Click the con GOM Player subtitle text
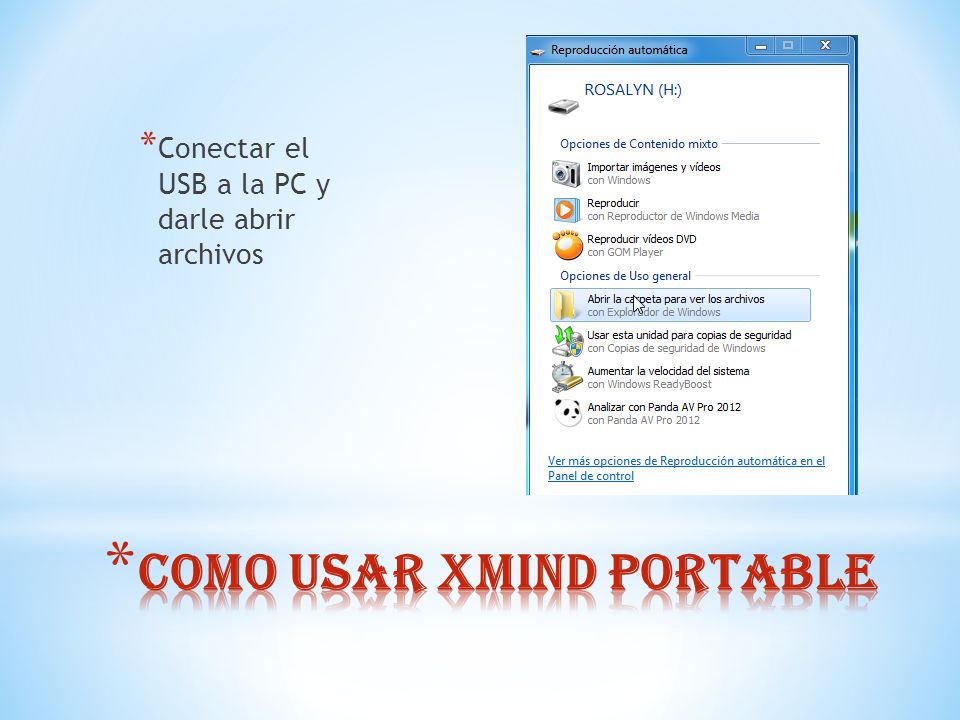 (625, 252)
